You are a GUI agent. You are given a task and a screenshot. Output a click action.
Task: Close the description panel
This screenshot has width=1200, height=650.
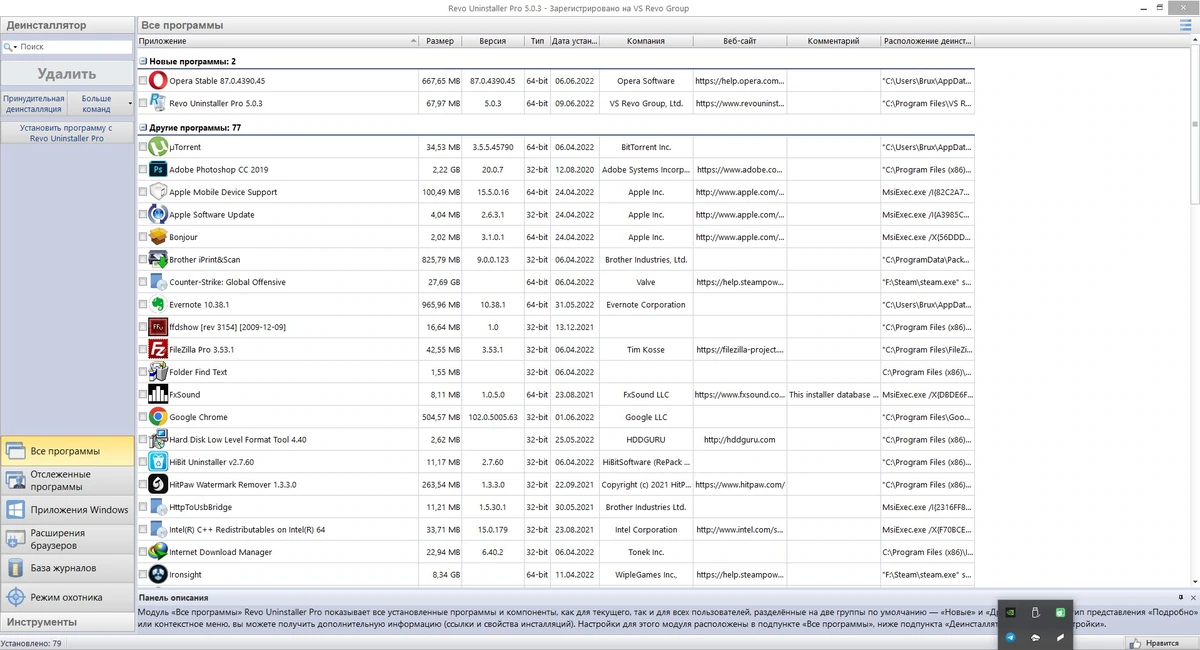tap(1193, 597)
